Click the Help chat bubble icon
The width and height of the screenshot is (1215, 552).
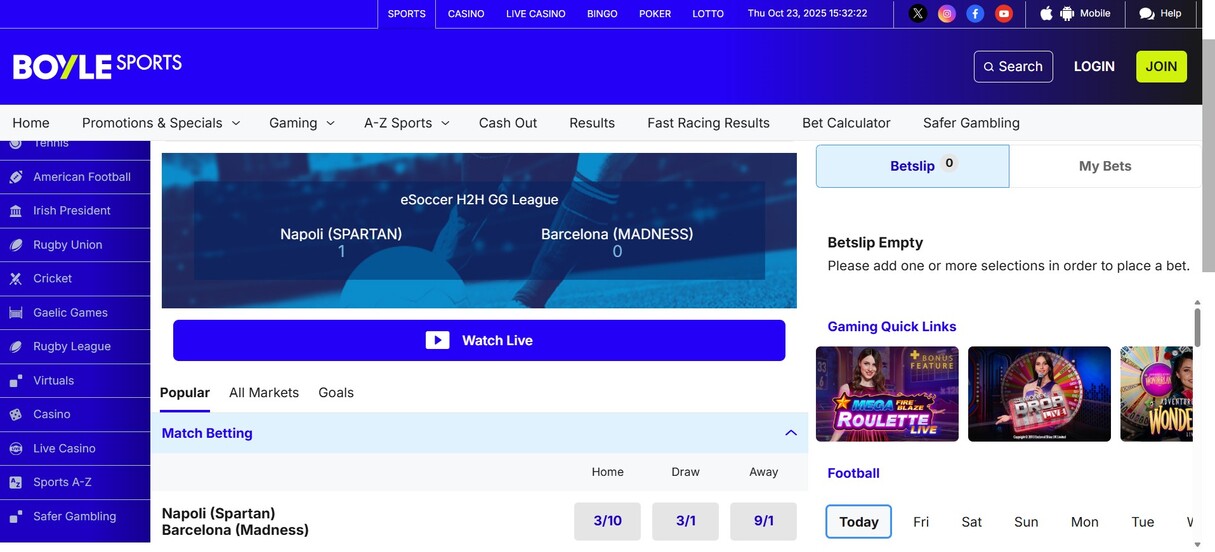coord(1146,14)
